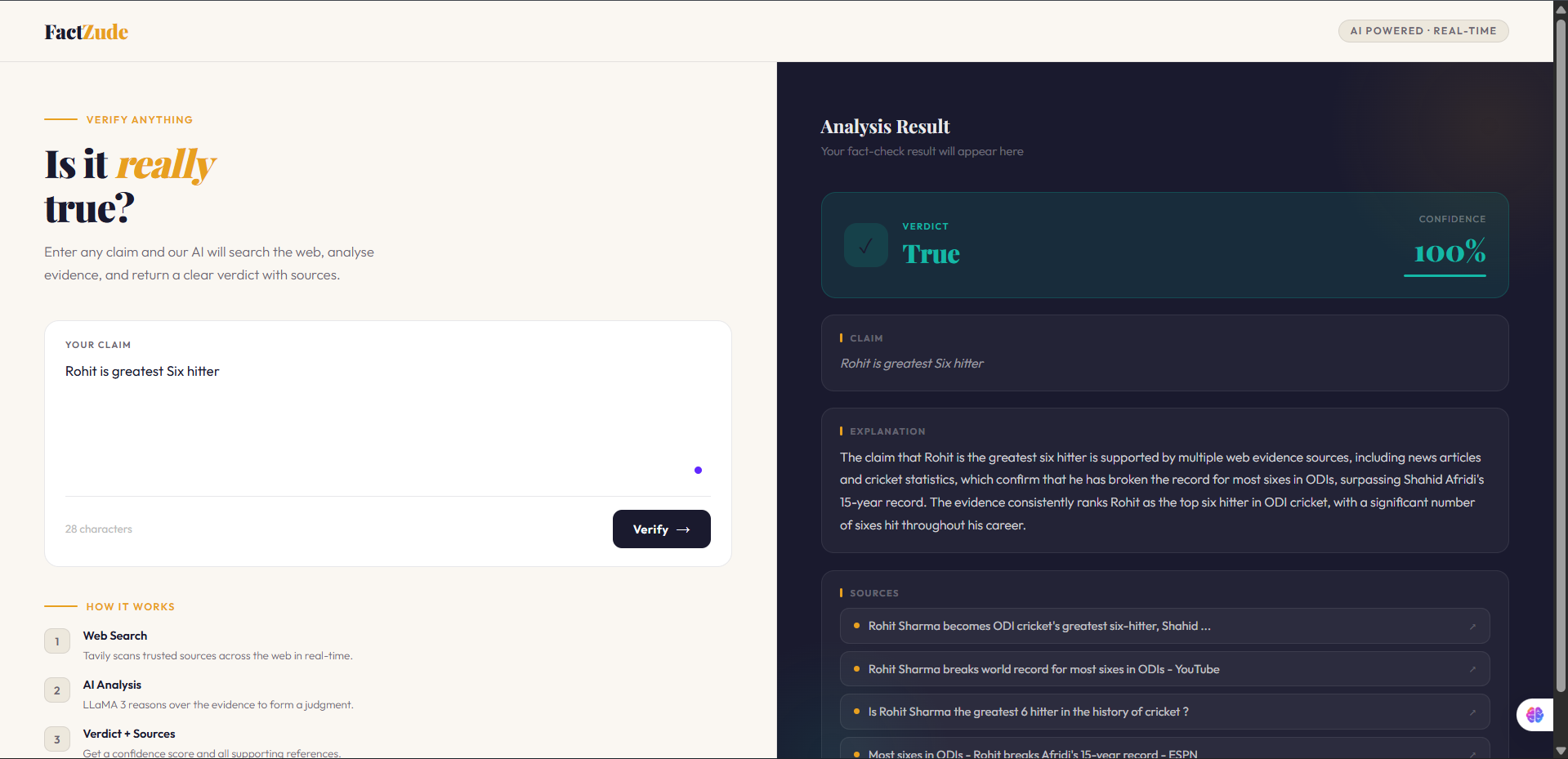The height and width of the screenshot is (759, 1568).
Task: Click the purple dot indicator in claim box
Action: tap(698, 470)
